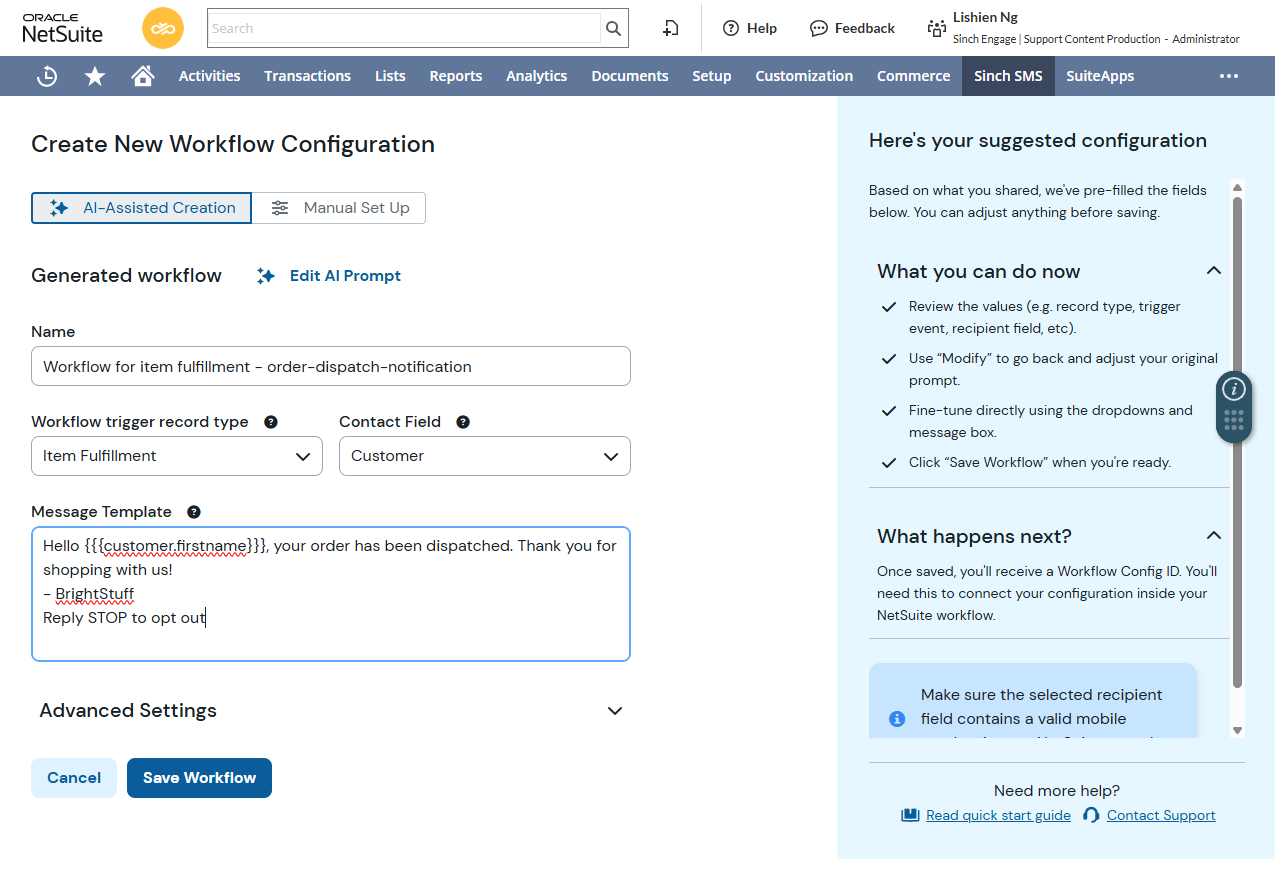1275x880 pixels.
Task: Click the Home icon in the navigation bar
Action: point(142,76)
